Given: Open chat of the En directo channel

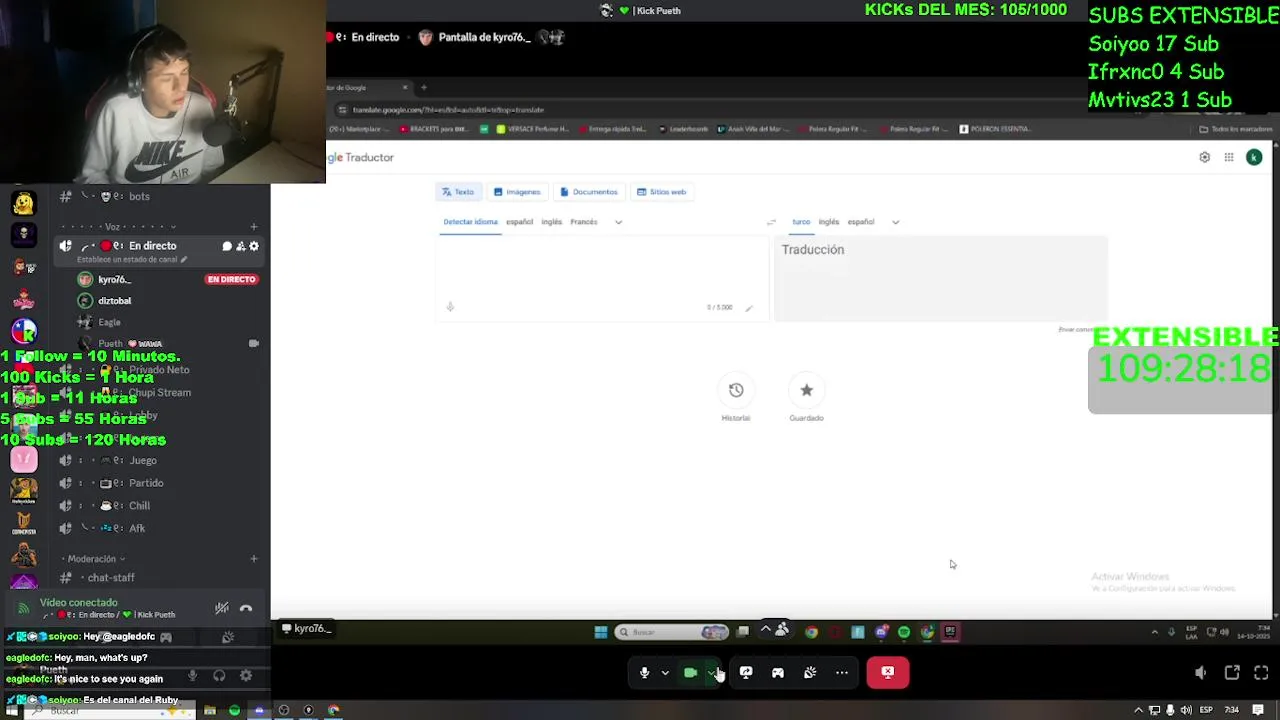Looking at the screenshot, I should 227,246.
